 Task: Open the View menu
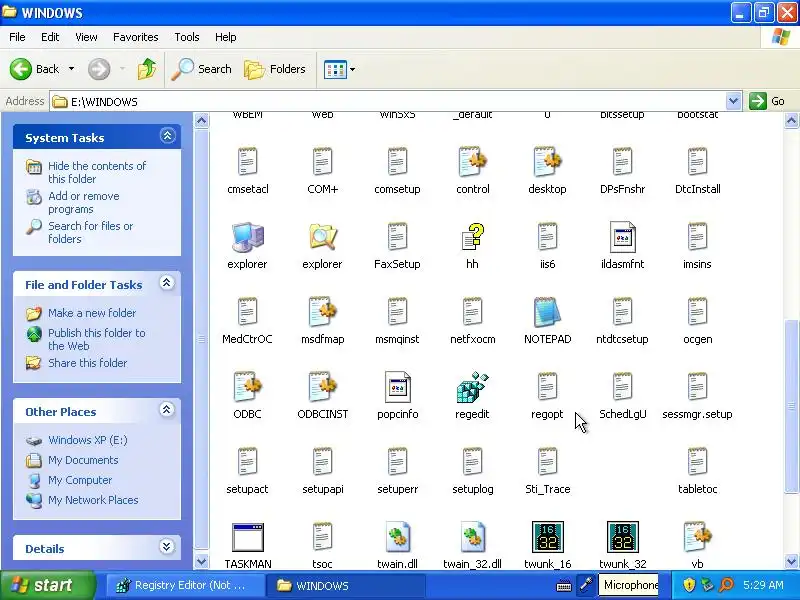86,37
